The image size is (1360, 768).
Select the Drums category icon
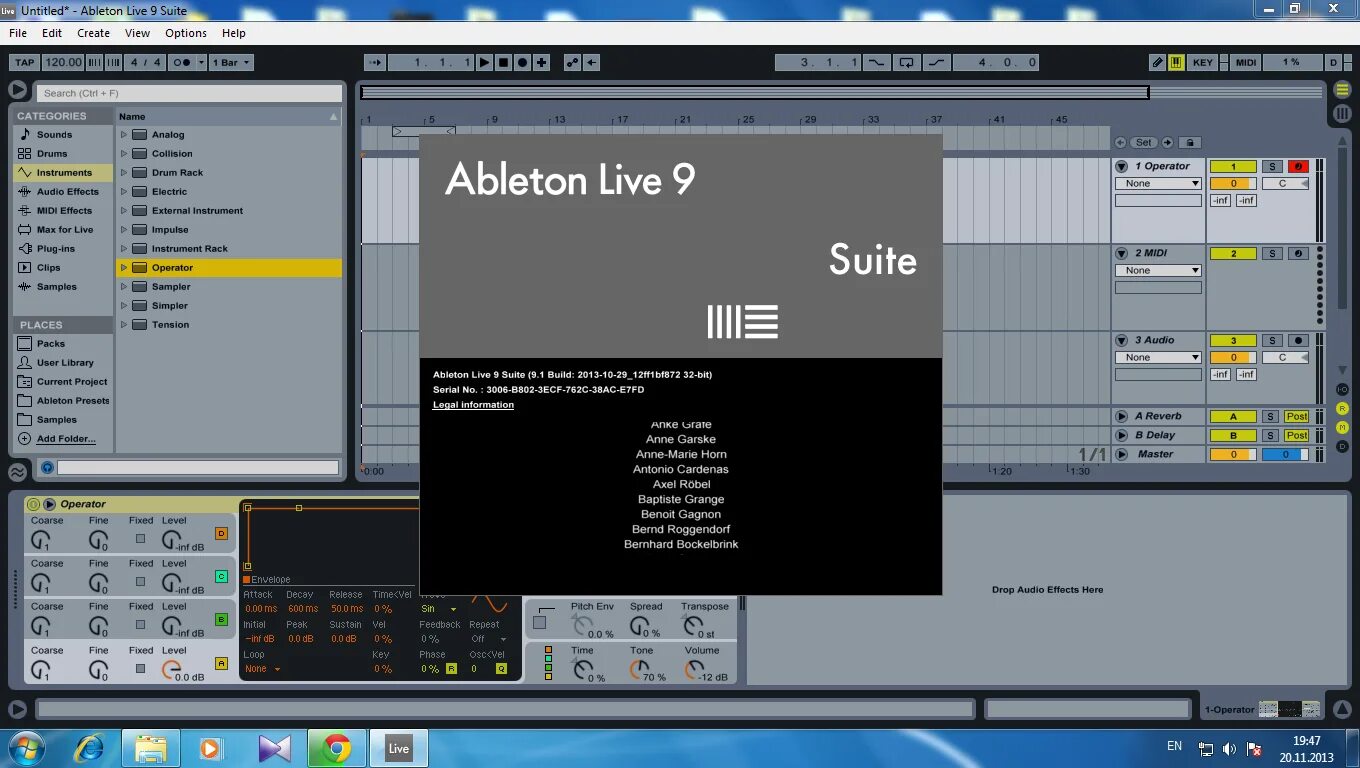(x=25, y=154)
